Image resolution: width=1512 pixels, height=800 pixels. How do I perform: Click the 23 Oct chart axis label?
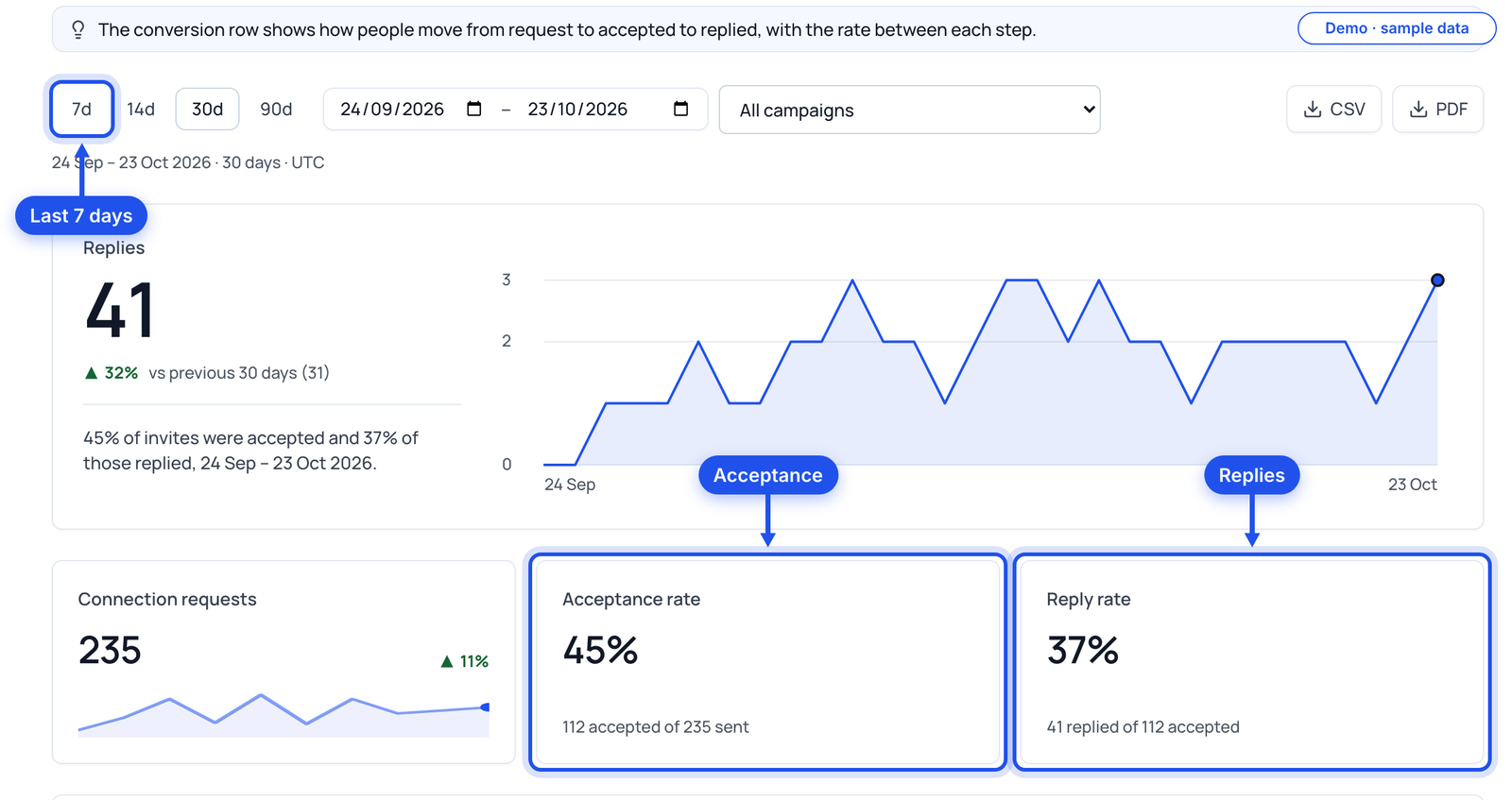click(1412, 485)
